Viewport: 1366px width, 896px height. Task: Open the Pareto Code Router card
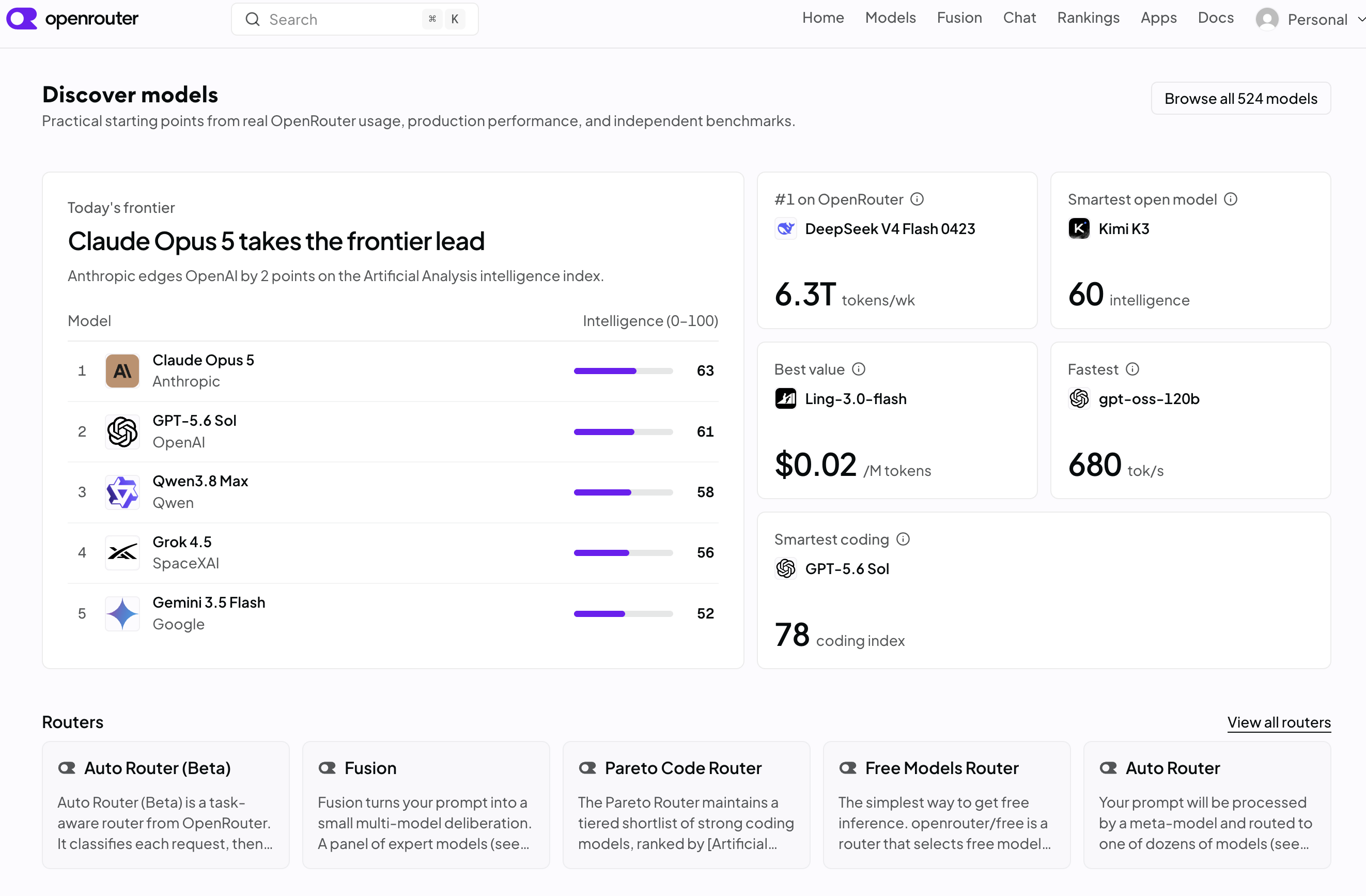[687, 805]
